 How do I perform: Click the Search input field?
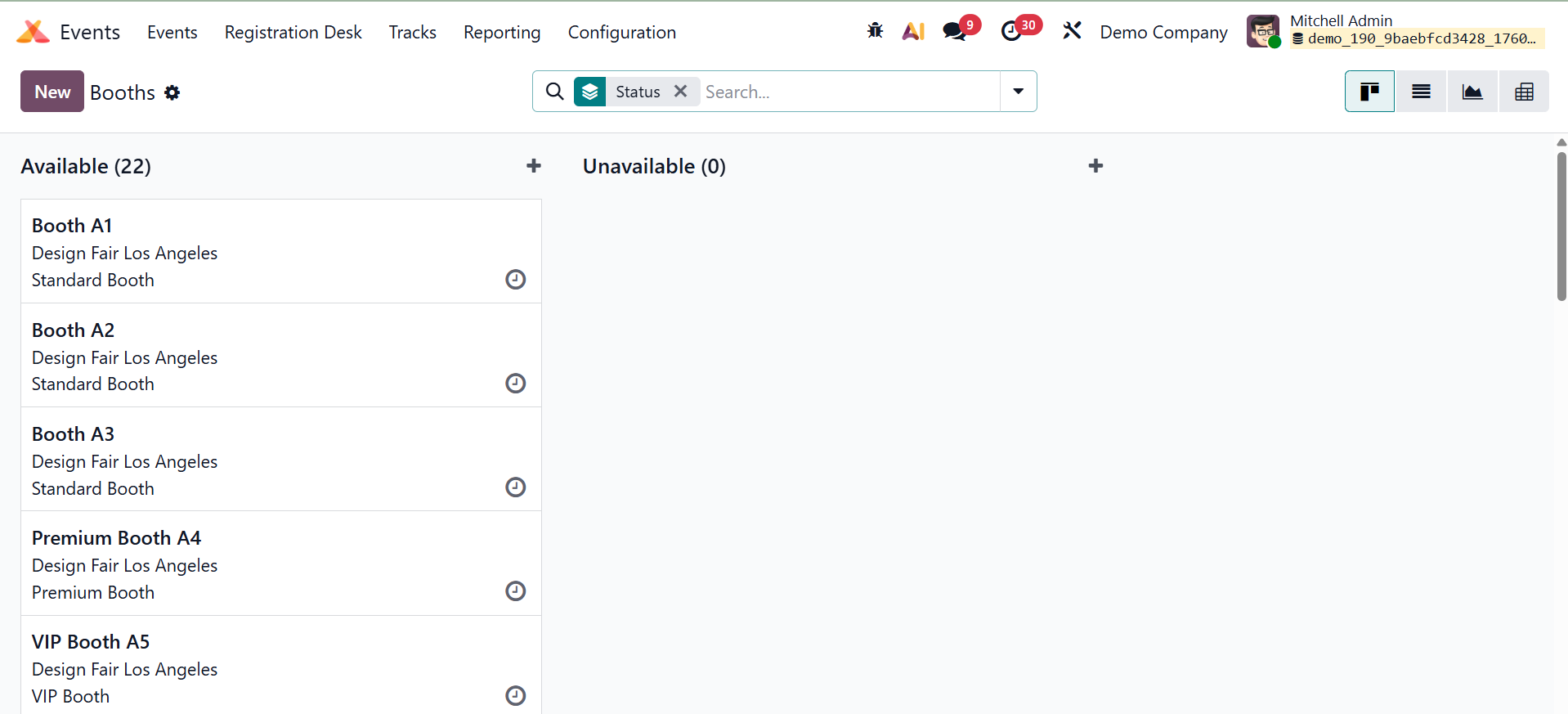[850, 92]
